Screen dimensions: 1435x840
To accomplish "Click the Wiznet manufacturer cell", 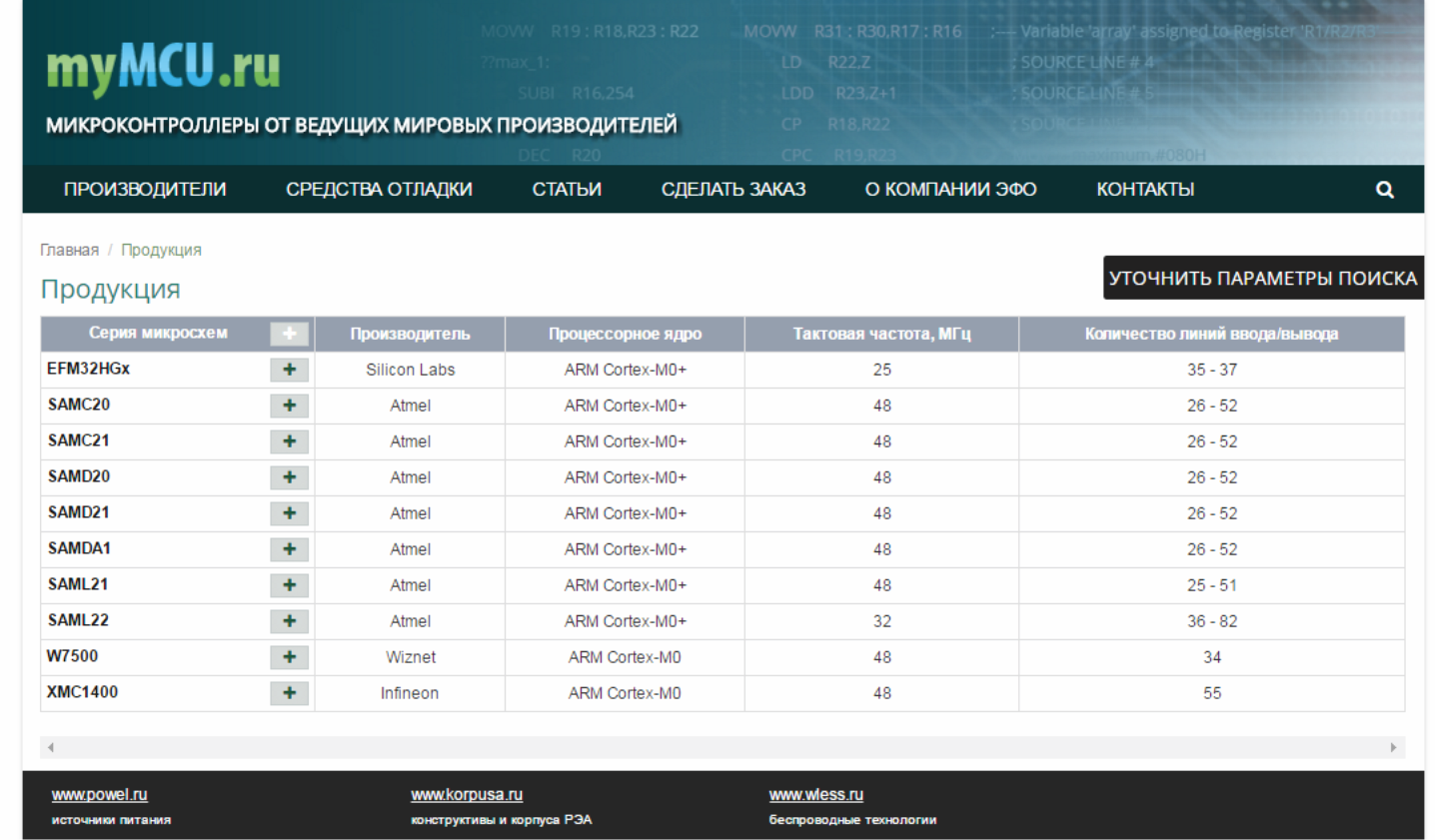I will [411, 657].
